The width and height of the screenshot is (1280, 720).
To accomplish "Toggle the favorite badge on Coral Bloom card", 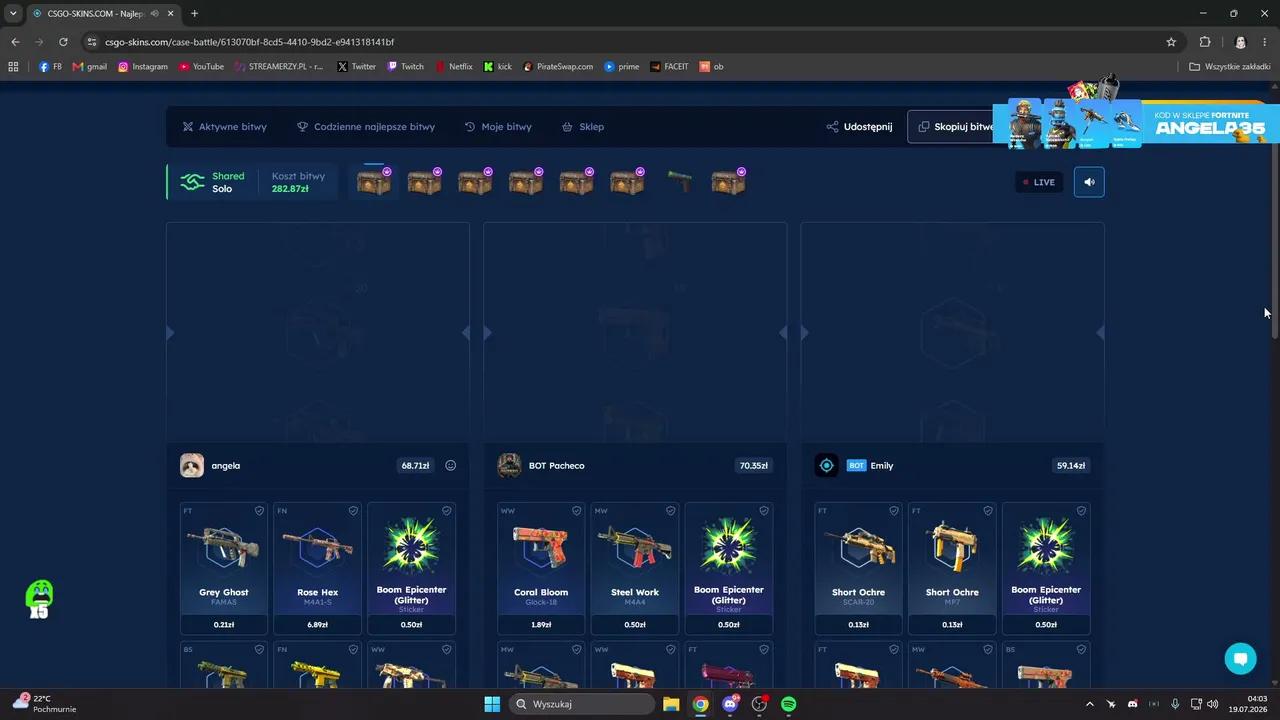I will (x=576, y=511).
